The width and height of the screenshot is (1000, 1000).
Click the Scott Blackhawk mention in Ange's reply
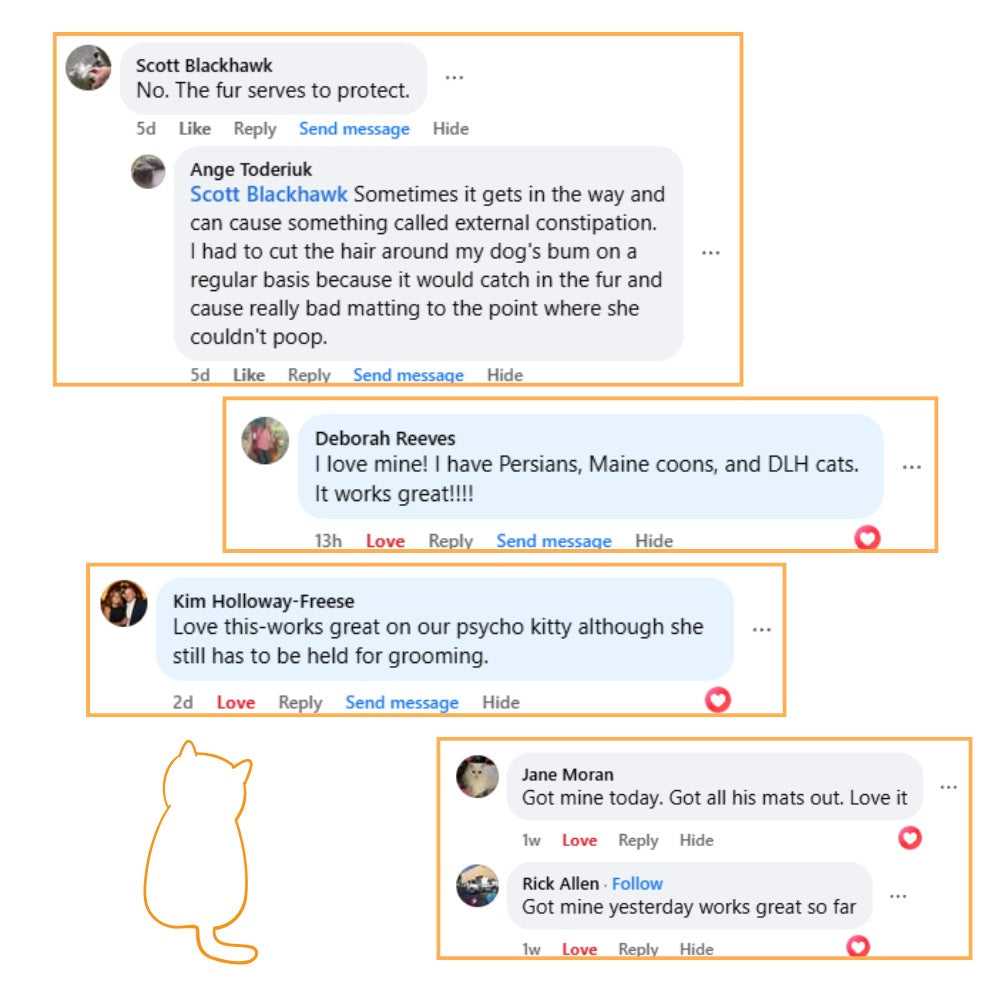pos(269,194)
